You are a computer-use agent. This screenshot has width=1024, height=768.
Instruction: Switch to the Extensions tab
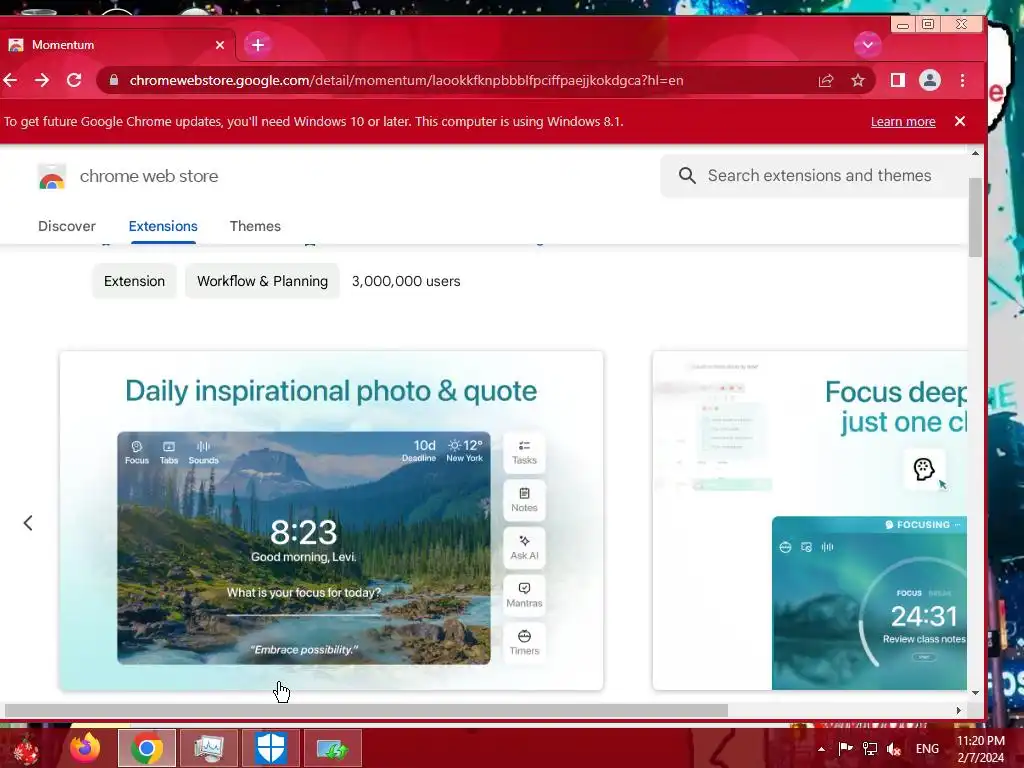(163, 226)
